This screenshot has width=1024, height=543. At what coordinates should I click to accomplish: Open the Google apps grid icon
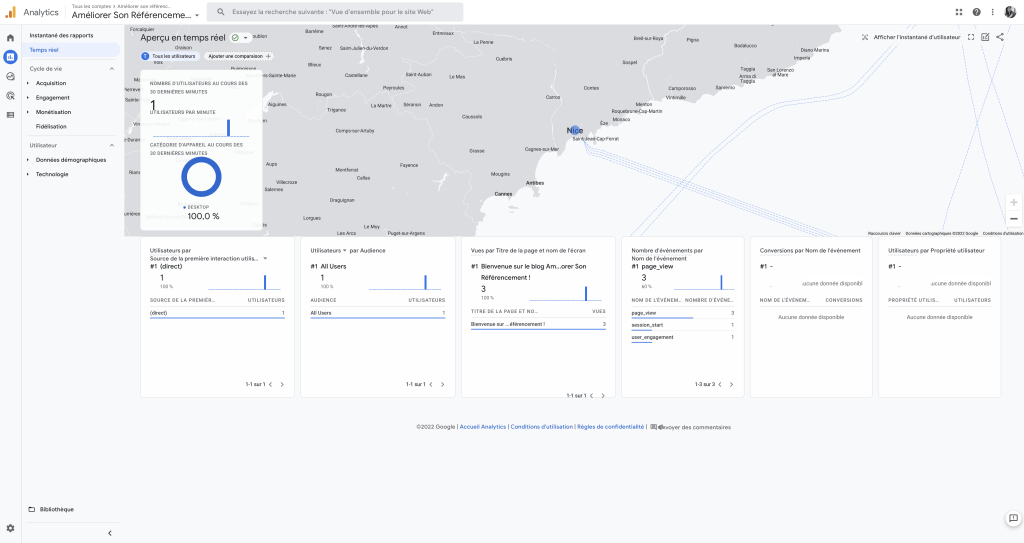click(x=959, y=12)
